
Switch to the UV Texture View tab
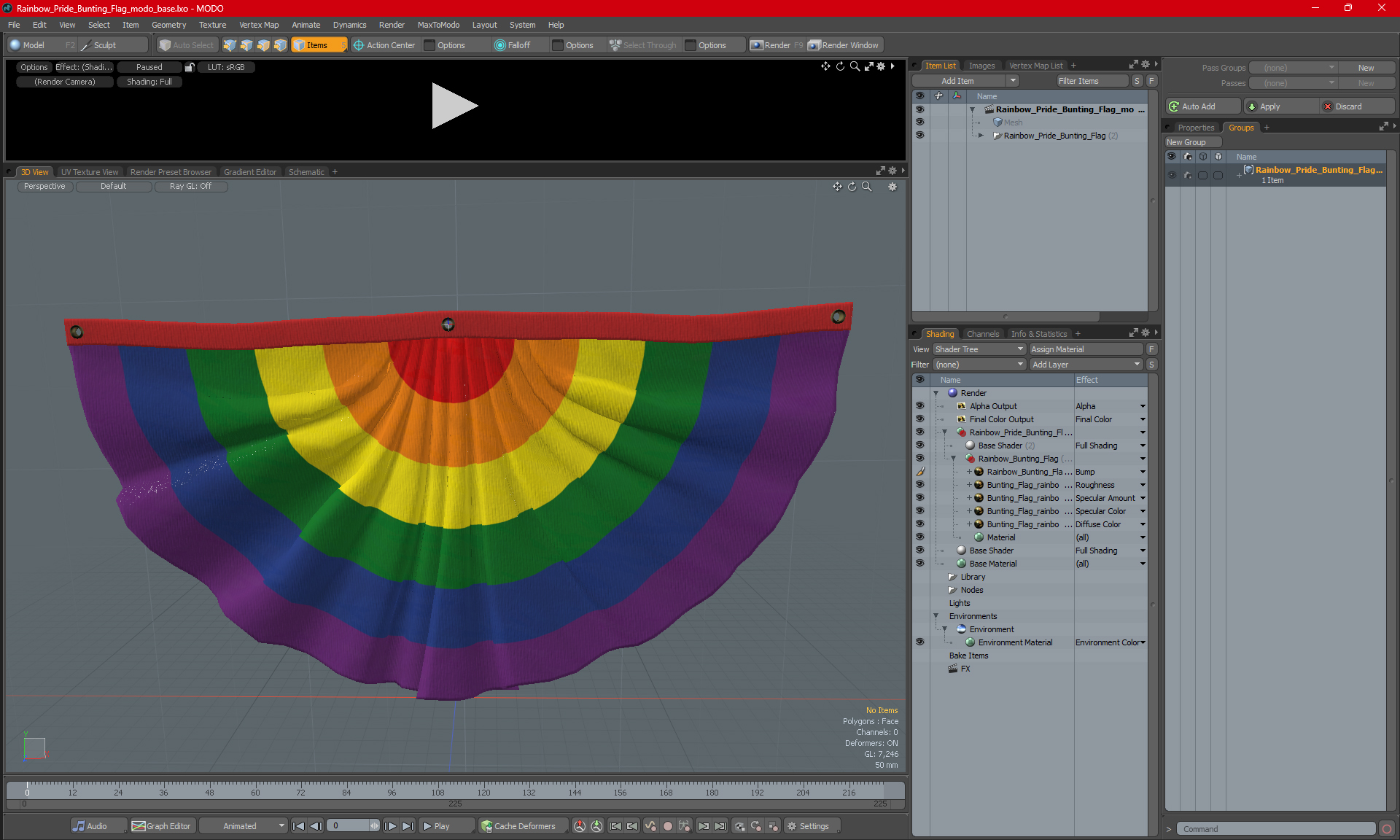tap(89, 172)
